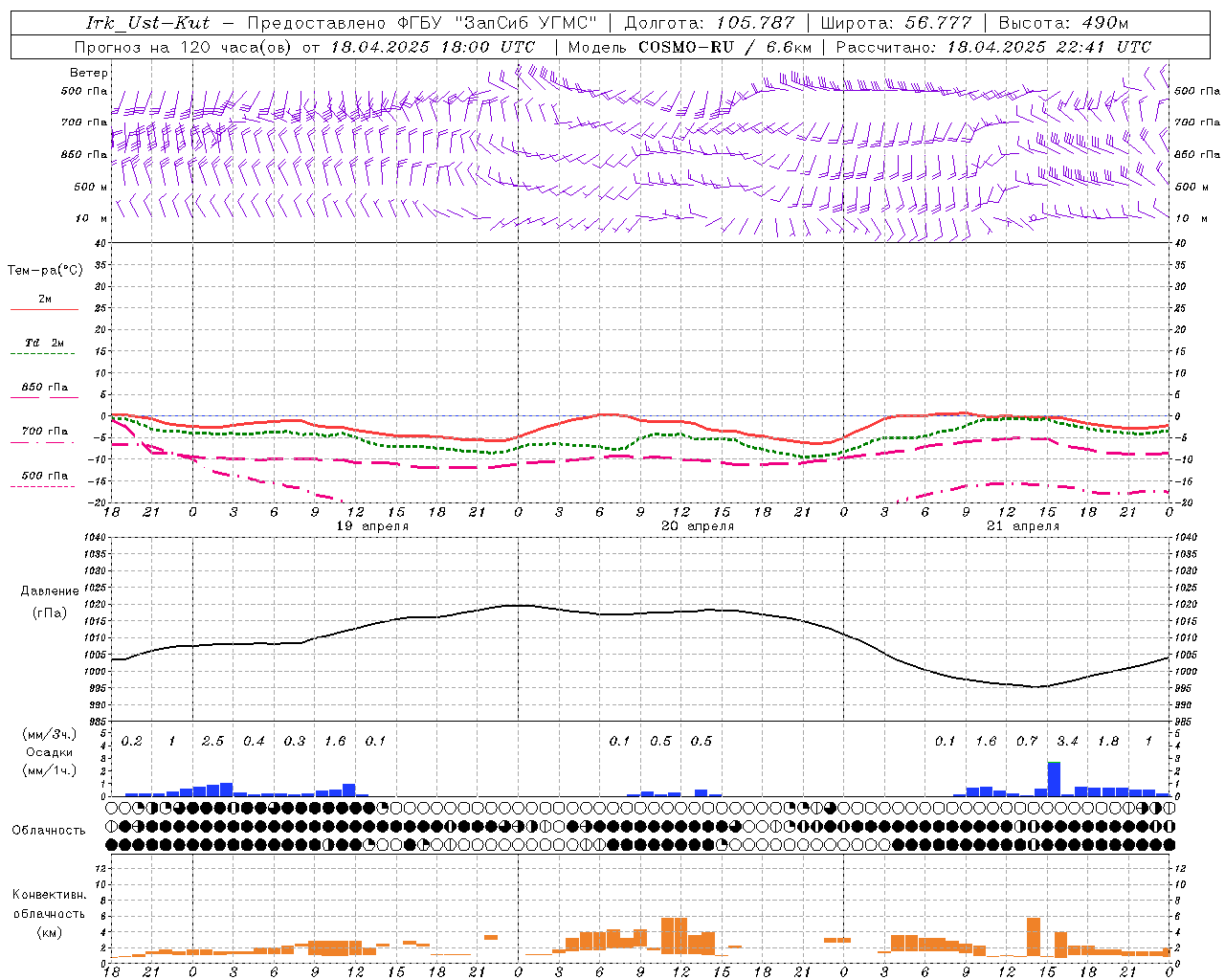Image resolution: width=1225 pixels, height=980 pixels.
Task: Click the 700 гПа temperature legend entry
Action: tap(44, 431)
